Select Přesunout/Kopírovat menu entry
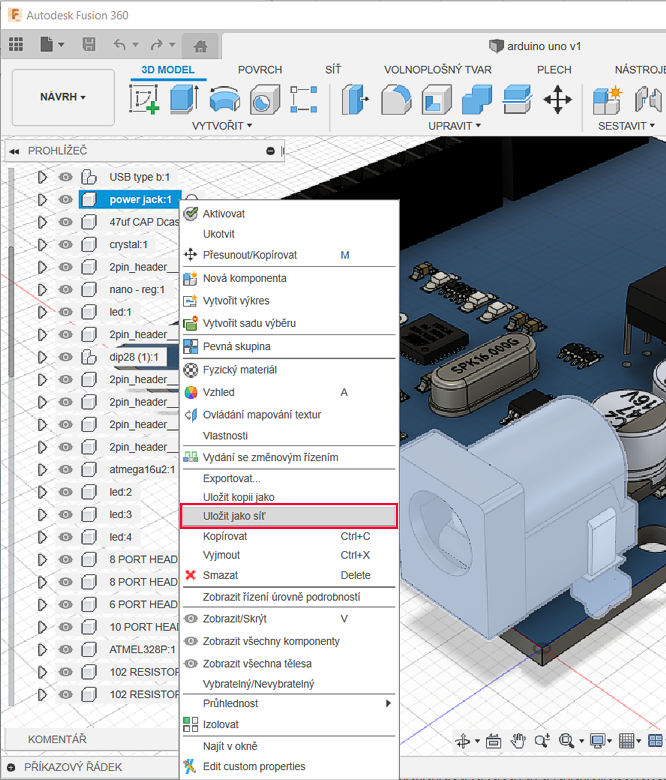 point(288,255)
